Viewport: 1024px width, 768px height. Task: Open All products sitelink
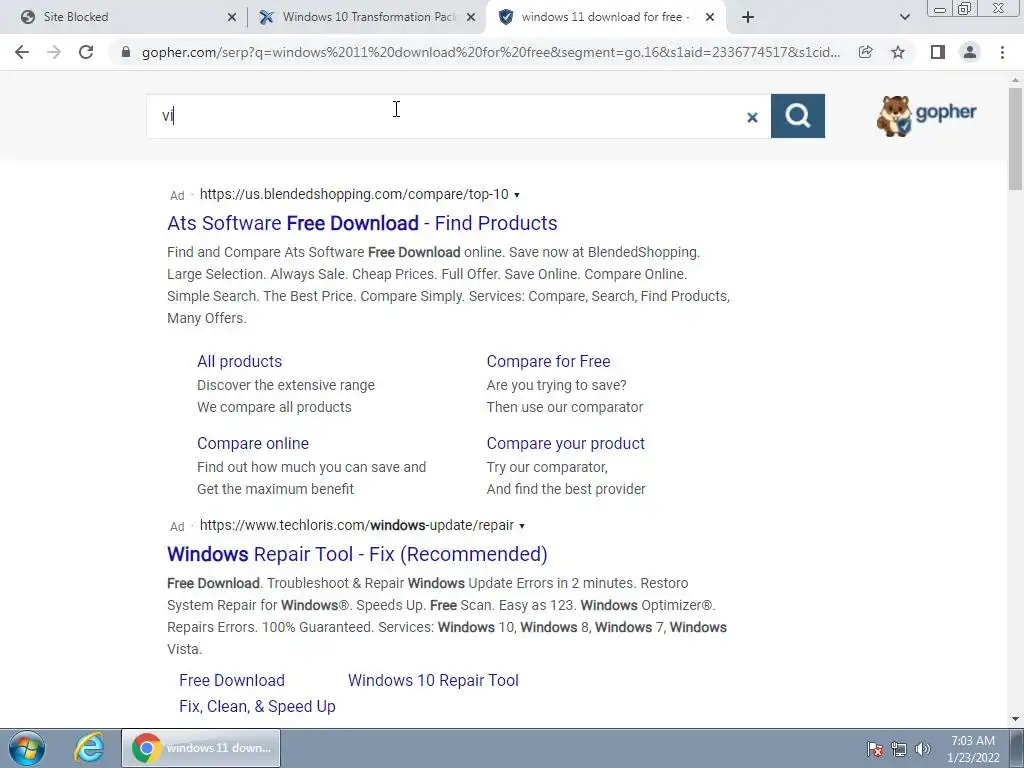(x=240, y=361)
